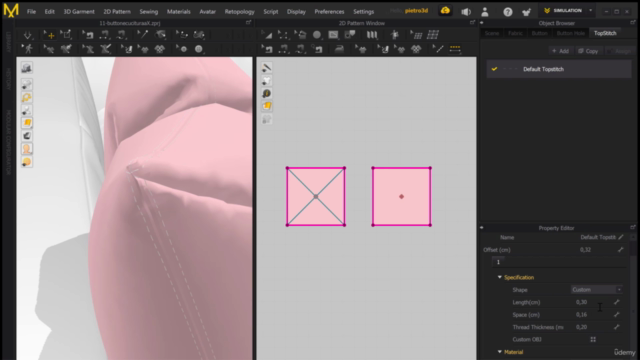Toggle the yellow-check on Default Topstitch row

coord(494,69)
